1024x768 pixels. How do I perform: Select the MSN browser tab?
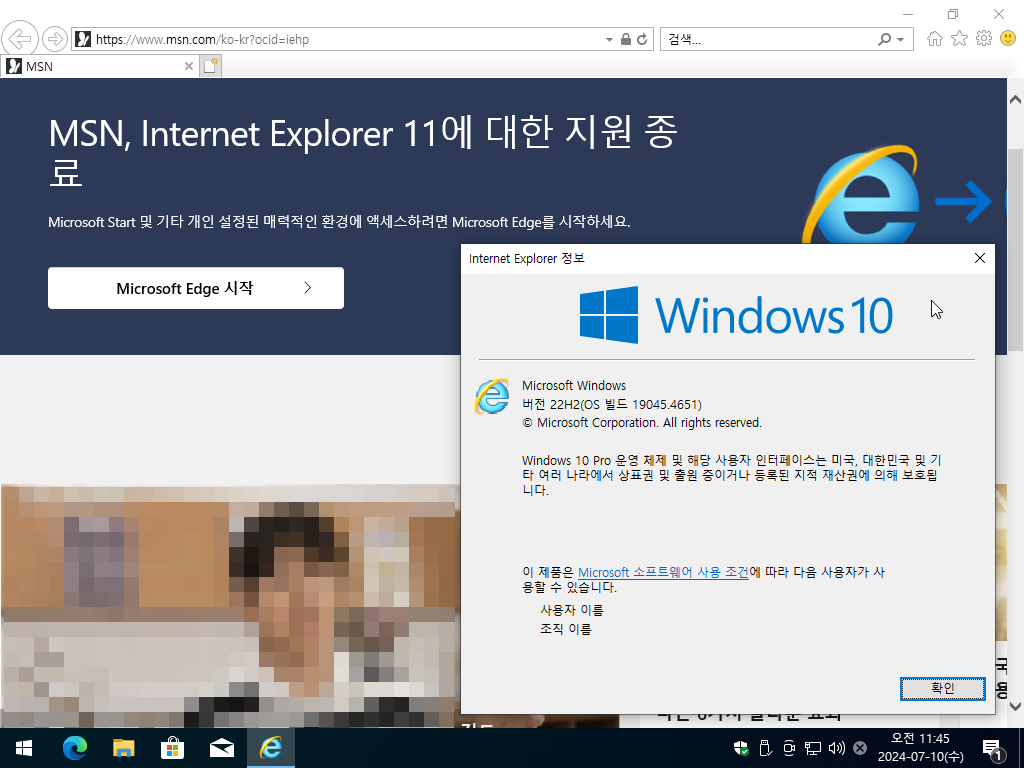point(99,66)
